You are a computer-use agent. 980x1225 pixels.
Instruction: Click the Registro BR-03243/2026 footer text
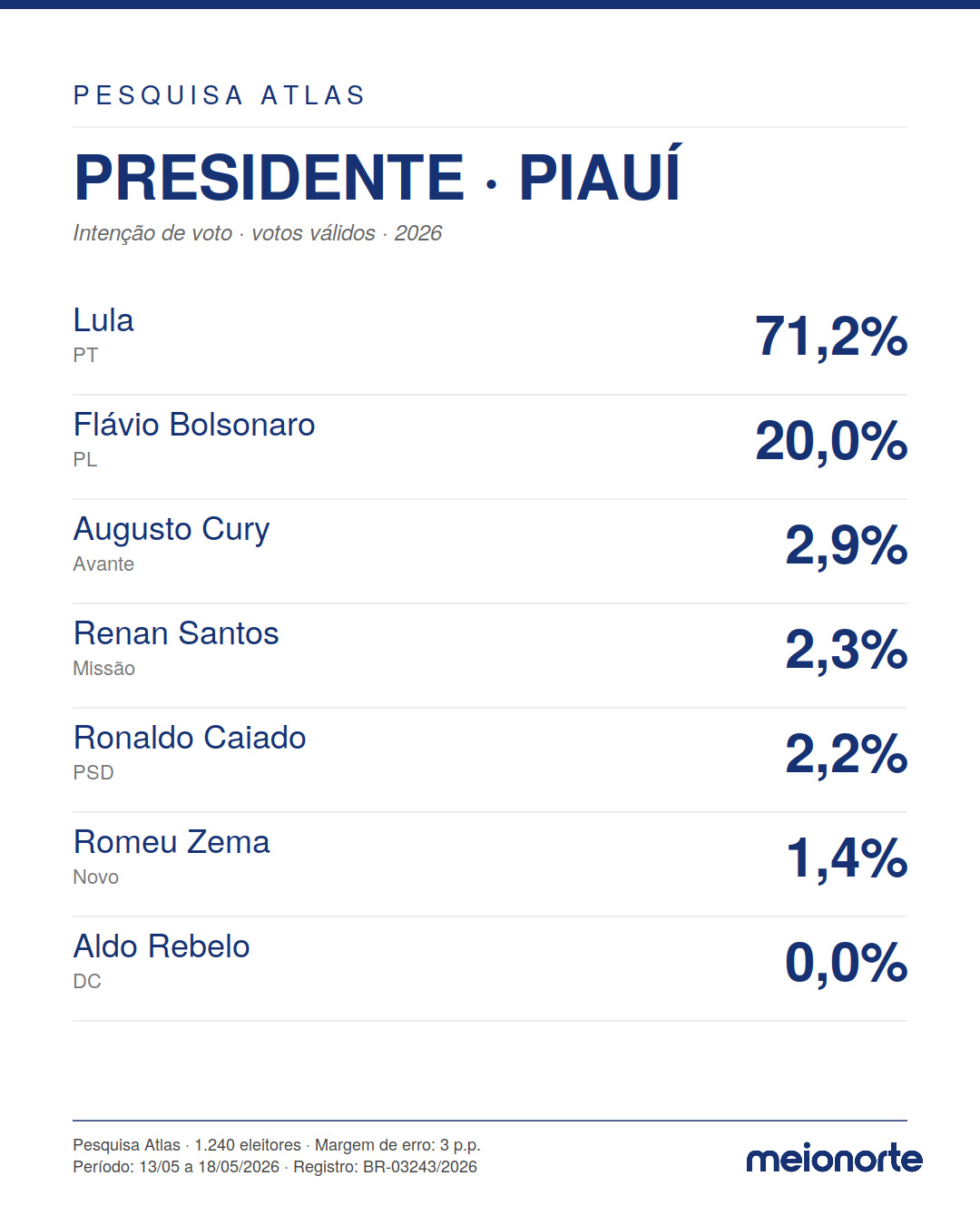tap(385, 1167)
